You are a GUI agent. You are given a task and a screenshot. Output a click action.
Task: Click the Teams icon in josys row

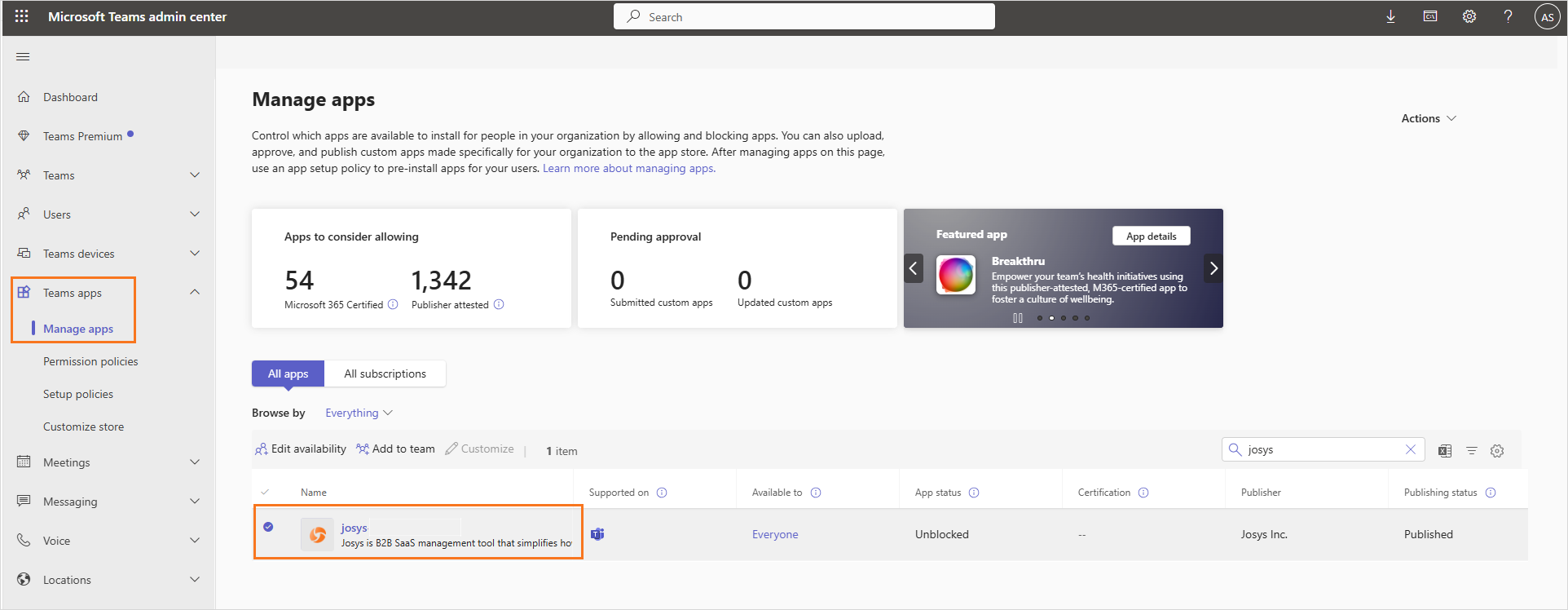pos(597,534)
